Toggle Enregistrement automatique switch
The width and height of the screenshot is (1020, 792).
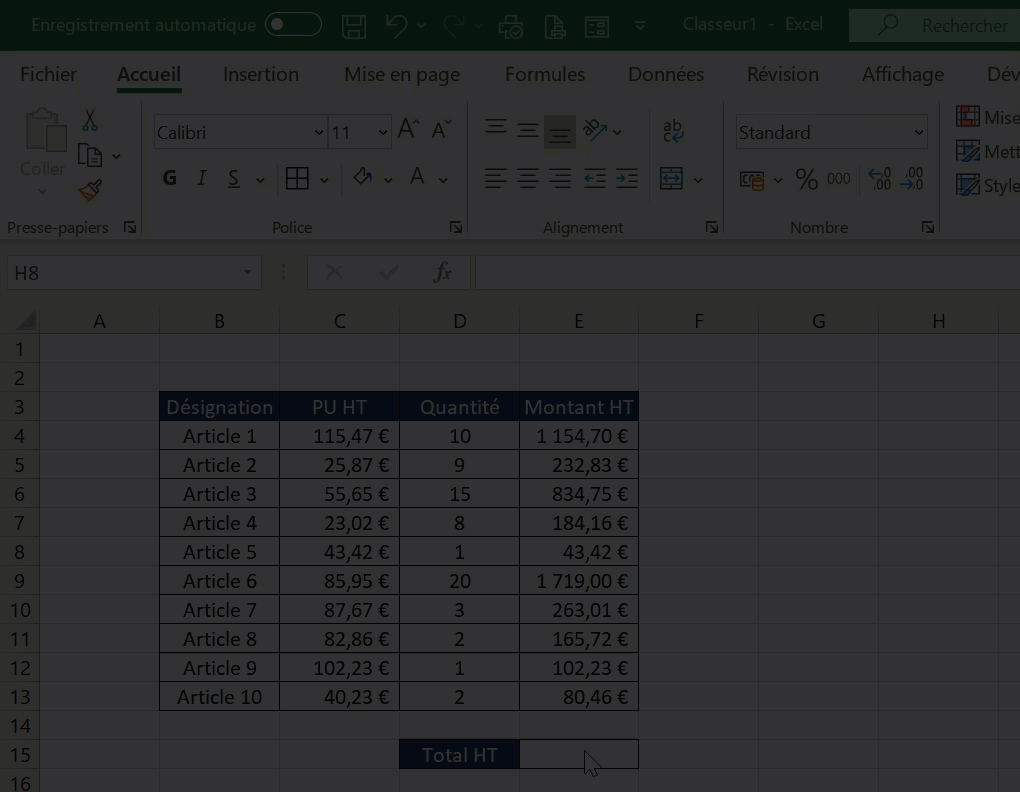tap(293, 25)
